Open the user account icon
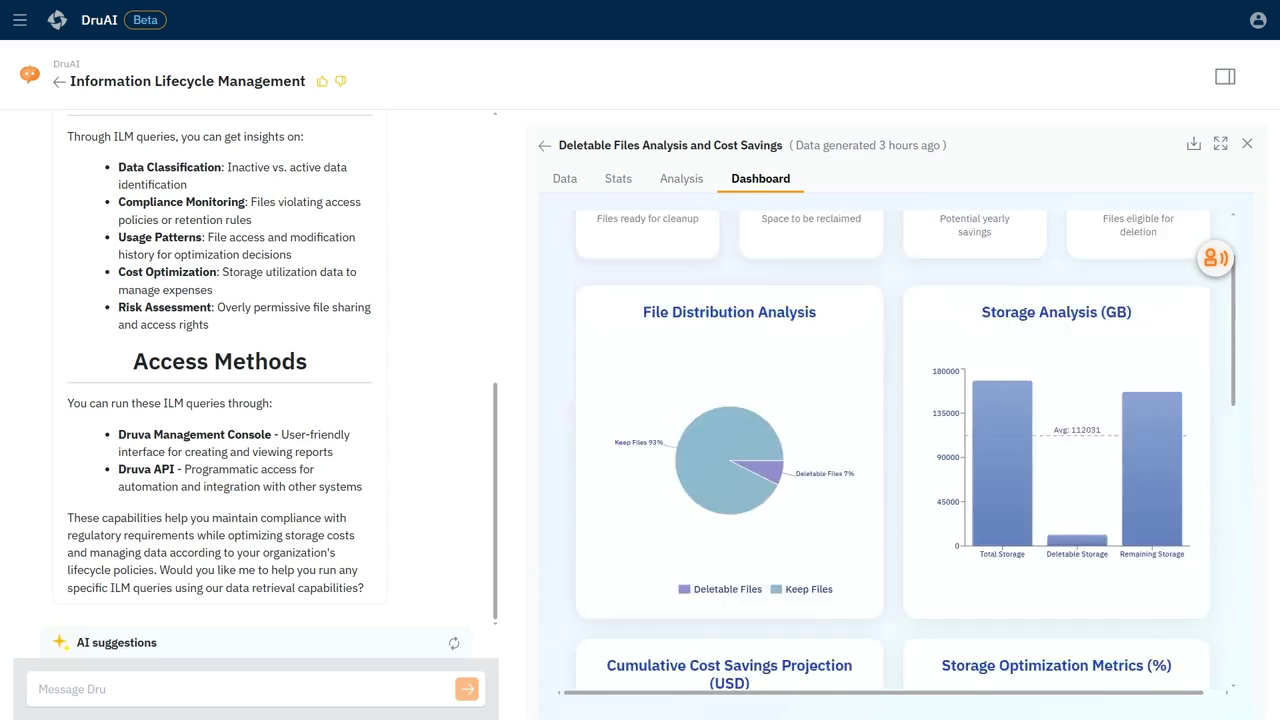 tap(1258, 20)
